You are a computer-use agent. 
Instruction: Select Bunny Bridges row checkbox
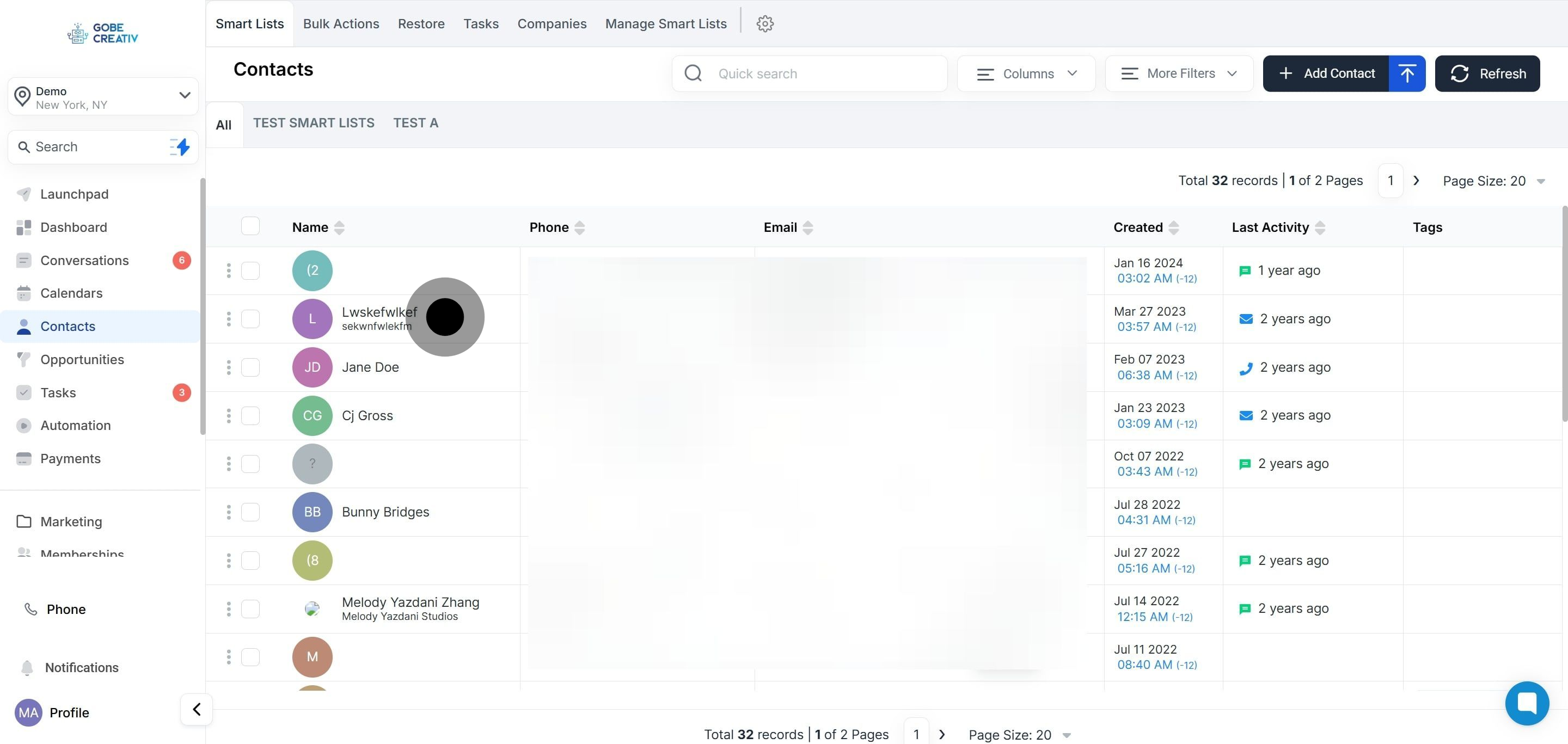pos(250,512)
